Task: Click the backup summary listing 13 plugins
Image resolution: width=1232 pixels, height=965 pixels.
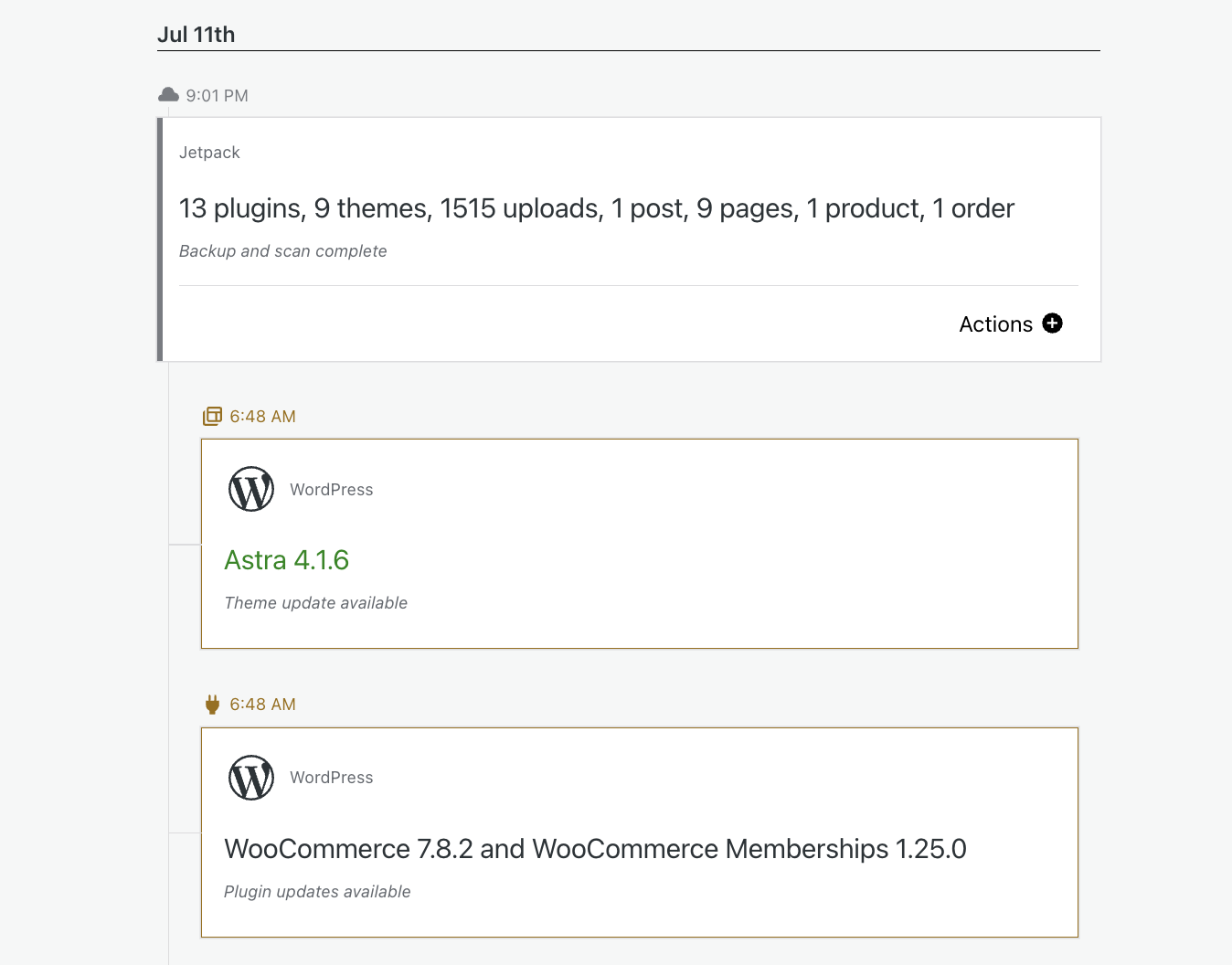Action: 596,208
